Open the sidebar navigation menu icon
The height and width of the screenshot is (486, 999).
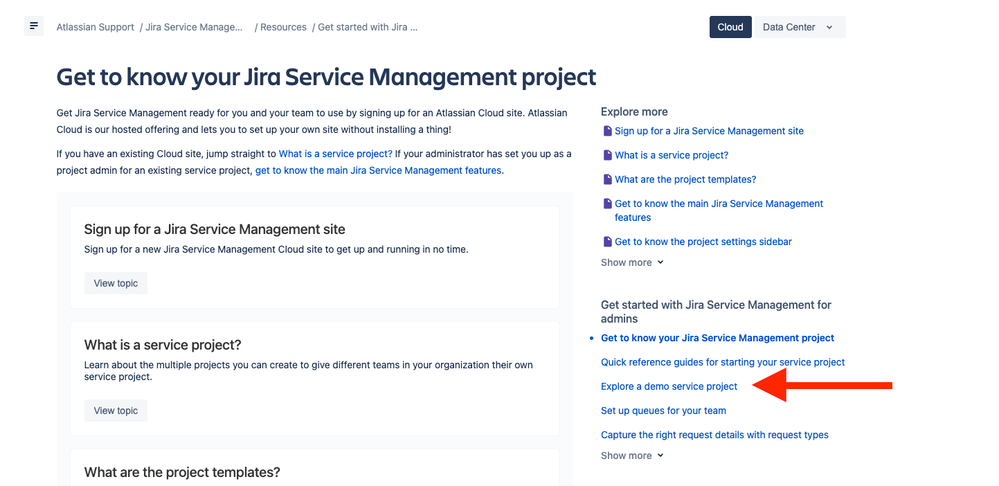point(34,26)
